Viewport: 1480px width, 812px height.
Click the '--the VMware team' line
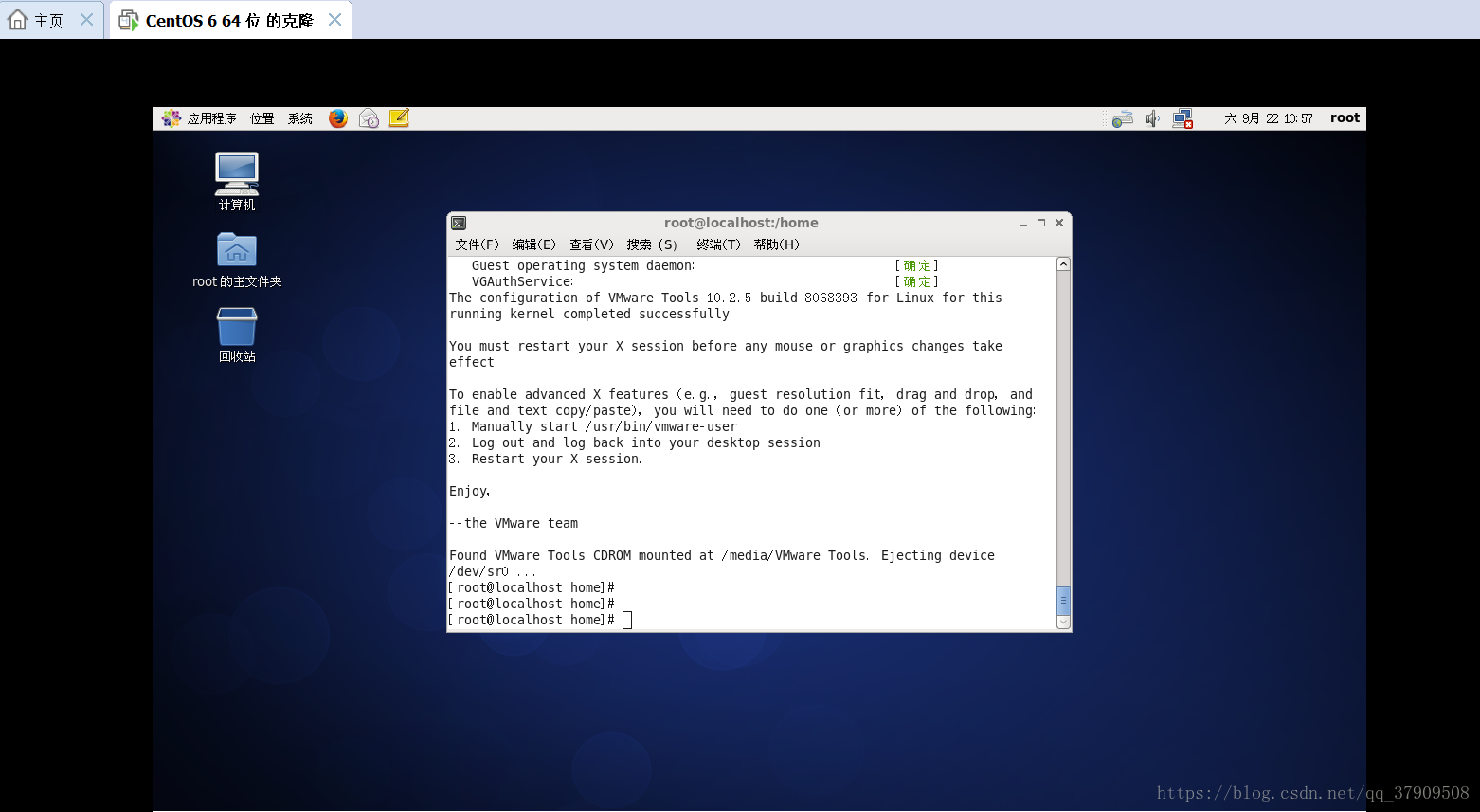[x=514, y=523]
